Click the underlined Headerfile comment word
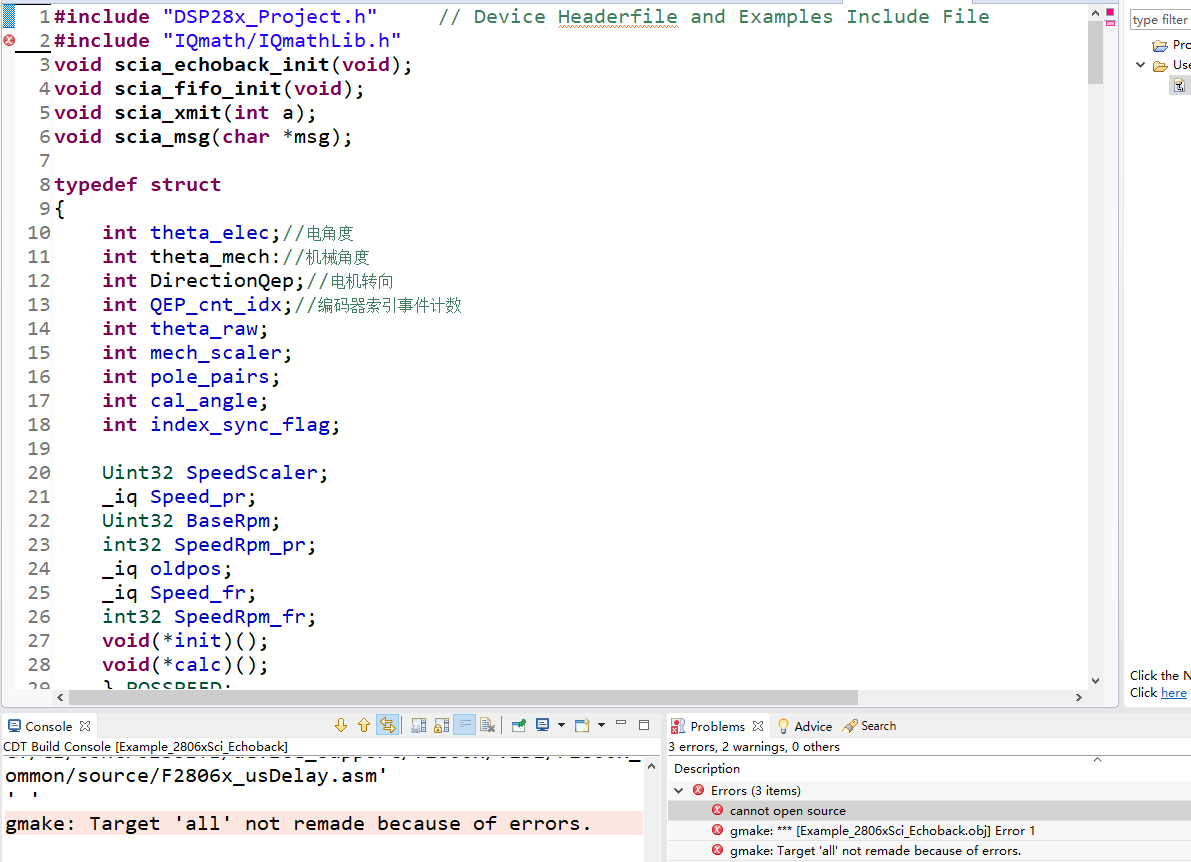 pos(618,17)
